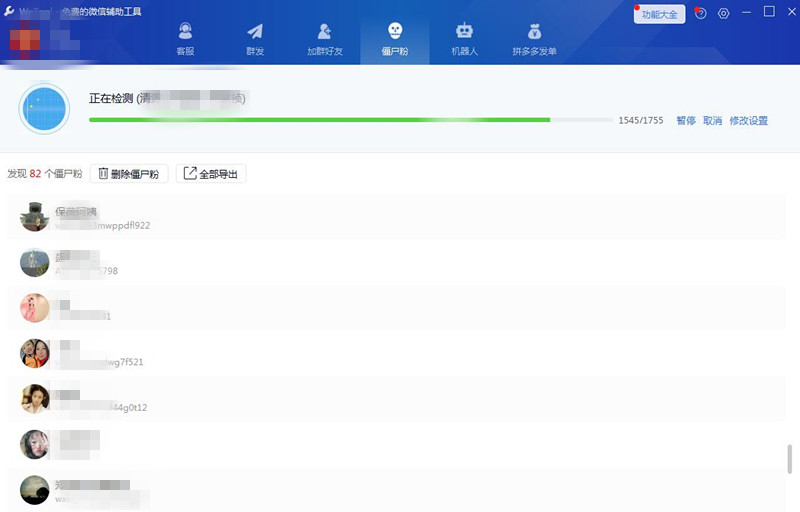Image resolution: width=800 pixels, height=512 pixels.
Task: Select the first contact's avatar in list
Action: (x=35, y=217)
